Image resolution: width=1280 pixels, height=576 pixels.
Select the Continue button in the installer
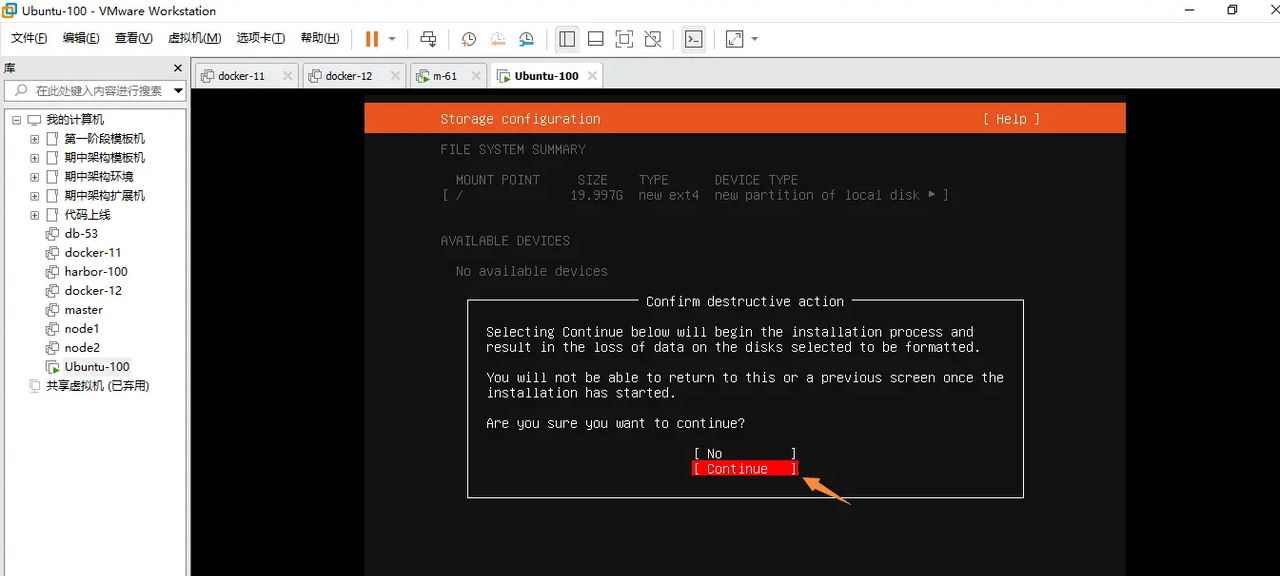point(744,468)
